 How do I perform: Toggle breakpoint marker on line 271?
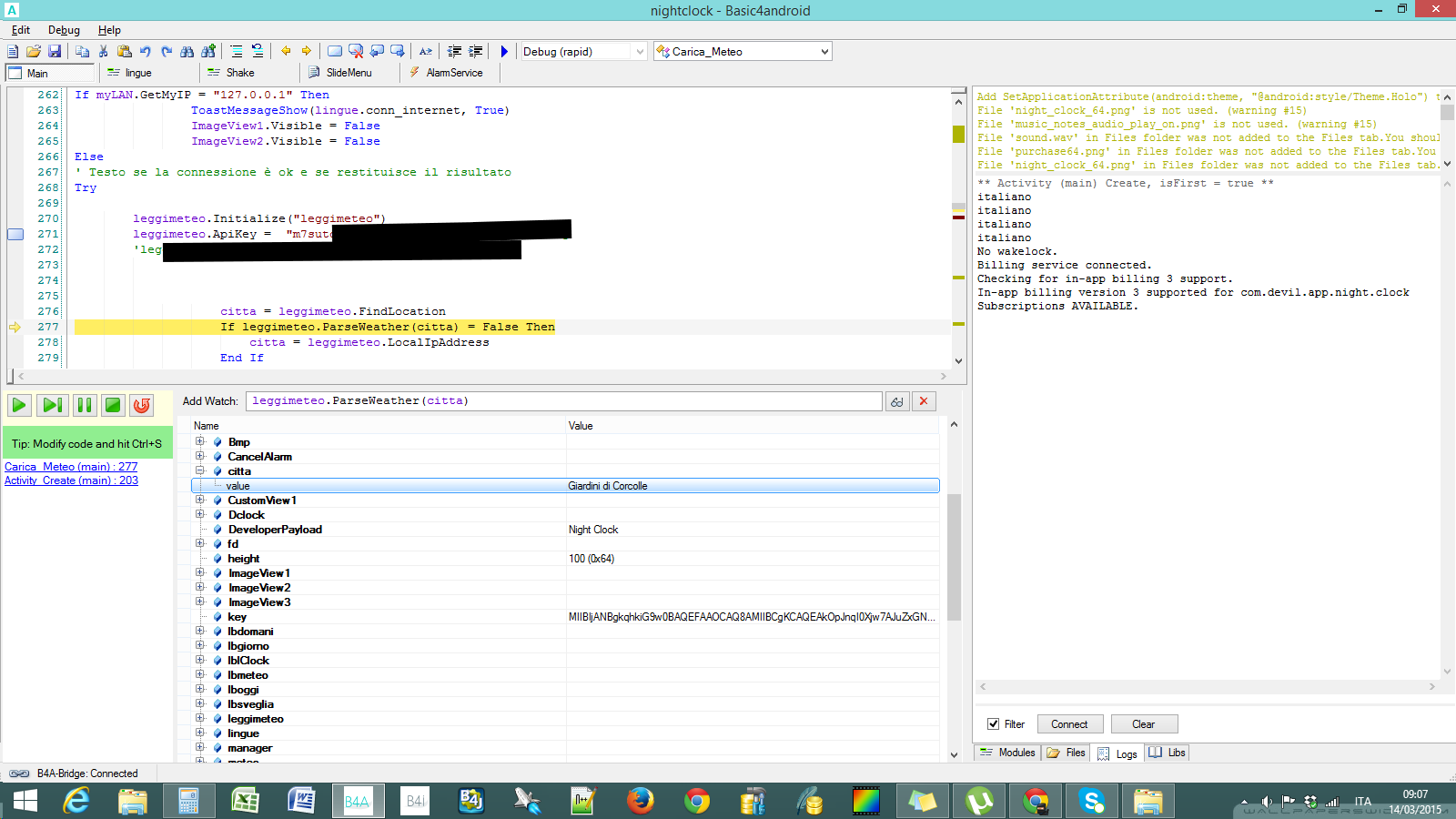click(x=15, y=234)
